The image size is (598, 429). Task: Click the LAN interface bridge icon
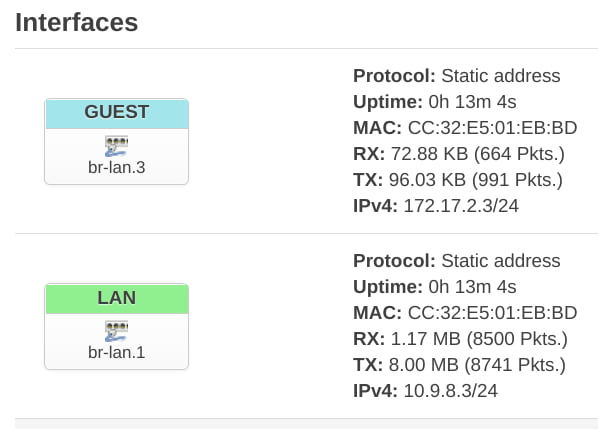[x=116, y=331]
